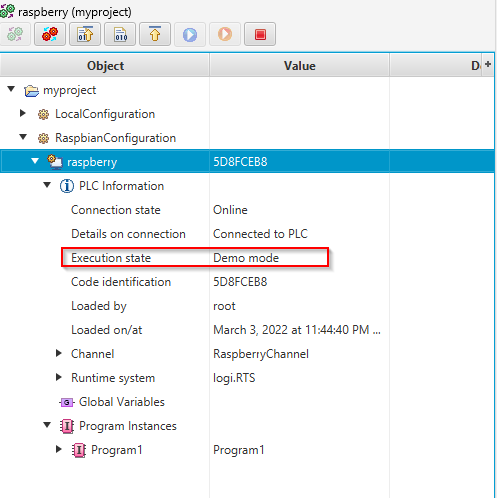Click the build and load binary icon

(x=85, y=34)
